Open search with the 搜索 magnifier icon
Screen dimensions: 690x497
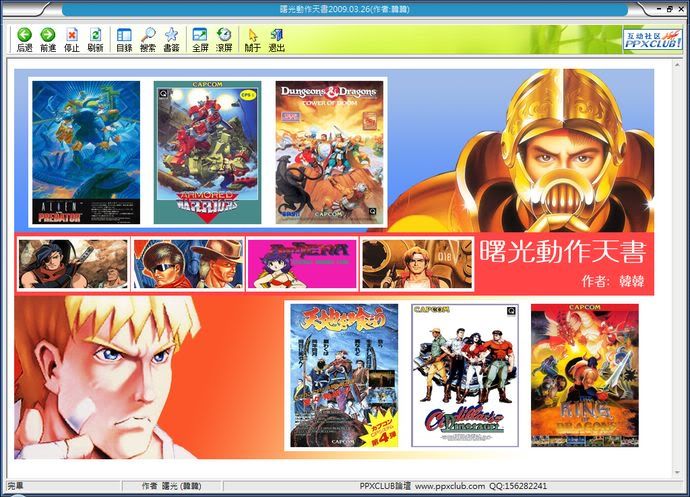pos(148,34)
